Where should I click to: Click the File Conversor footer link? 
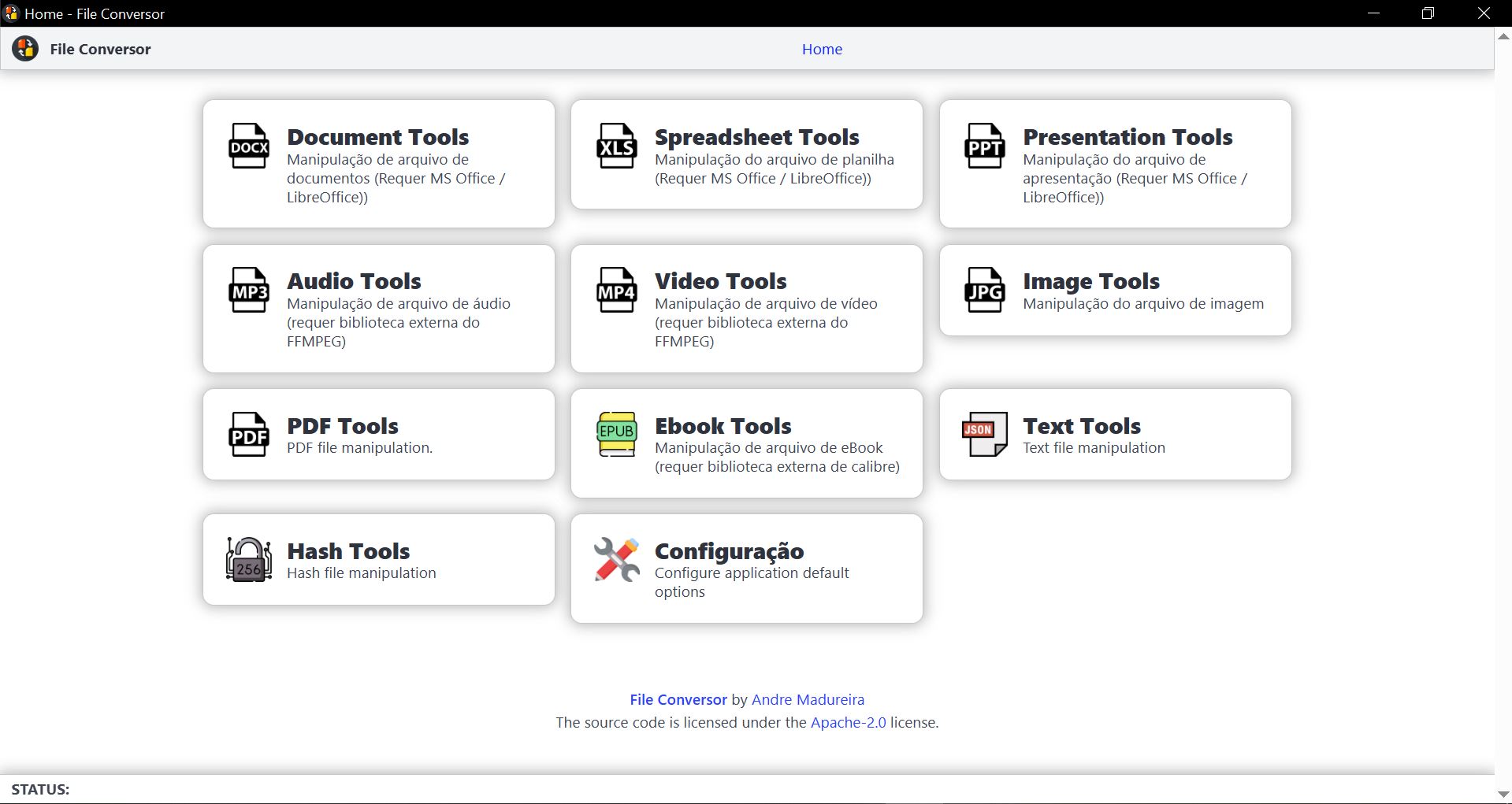click(x=678, y=699)
